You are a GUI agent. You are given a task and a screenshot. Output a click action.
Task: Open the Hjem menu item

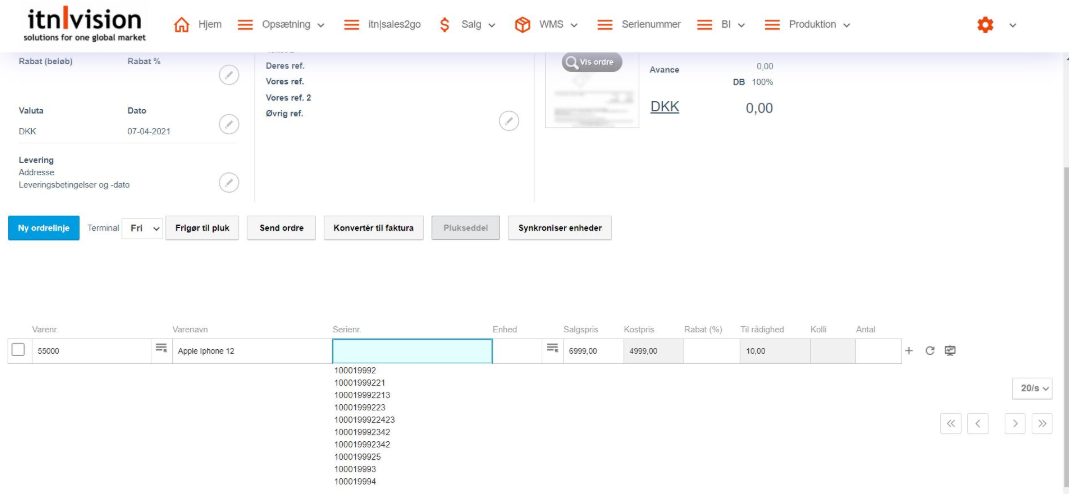[198, 25]
